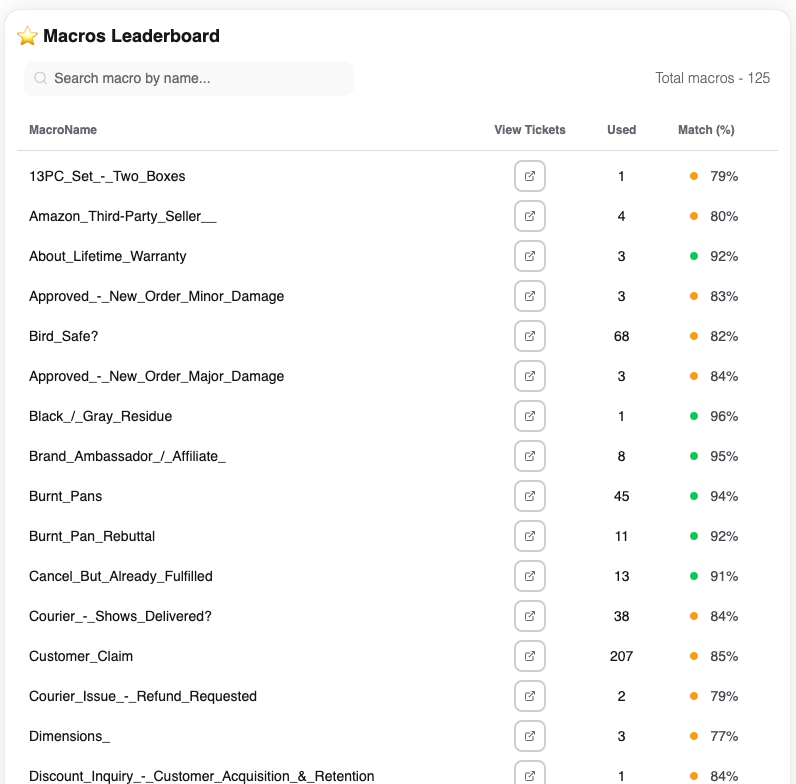Open tickets for Cancel_But_Already_Fulfilled

(530, 576)
